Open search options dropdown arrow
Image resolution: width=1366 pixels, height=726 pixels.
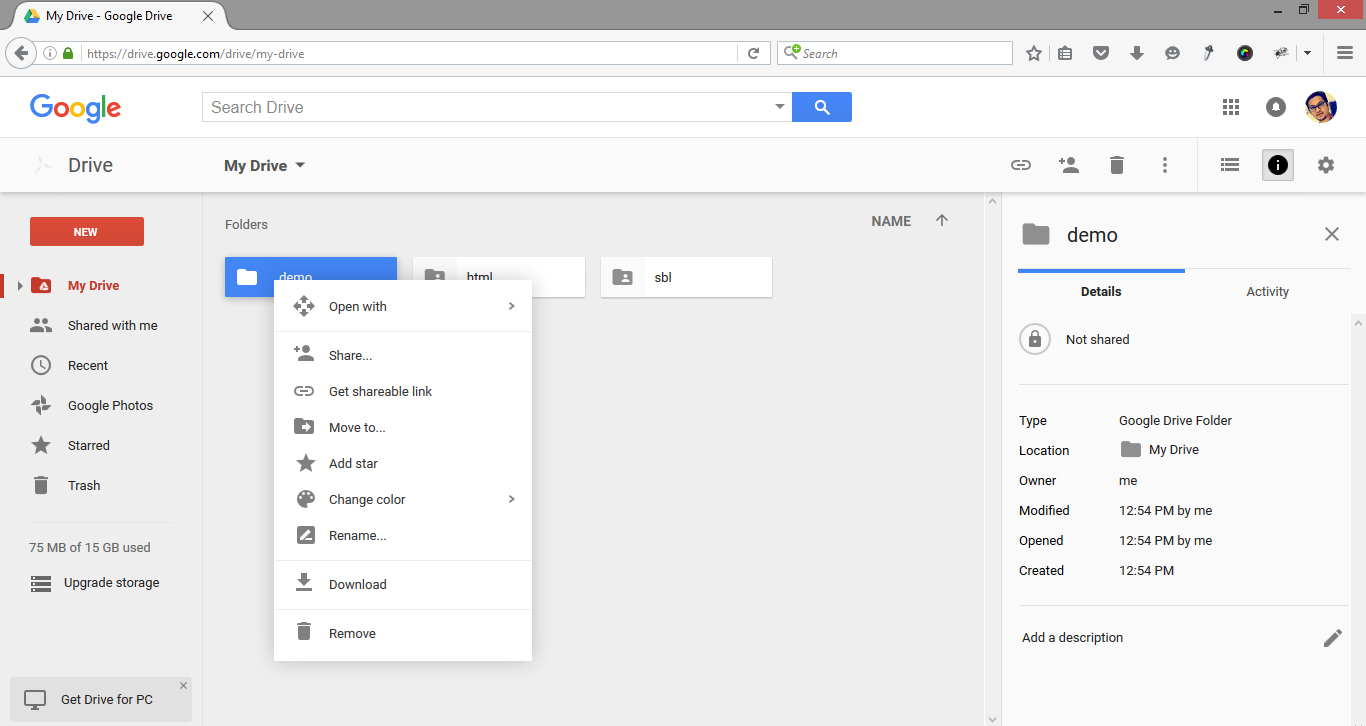point(779,105)
